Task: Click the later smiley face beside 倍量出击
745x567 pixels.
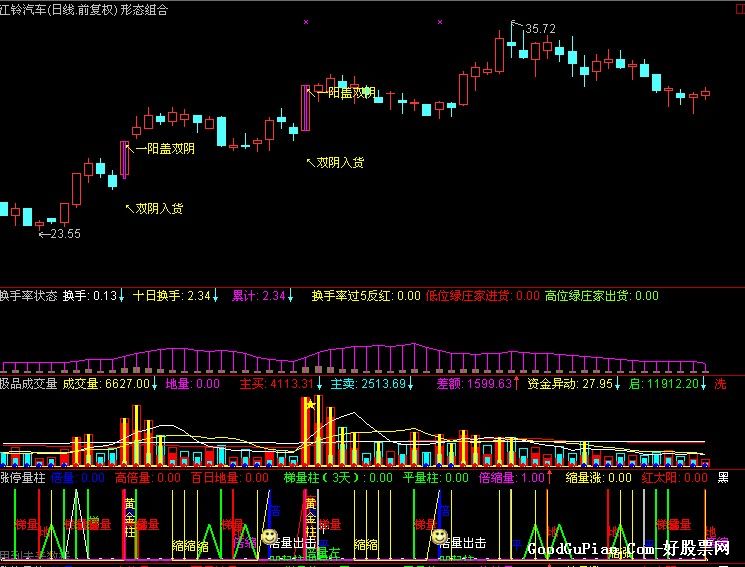Action: point(439,538)
